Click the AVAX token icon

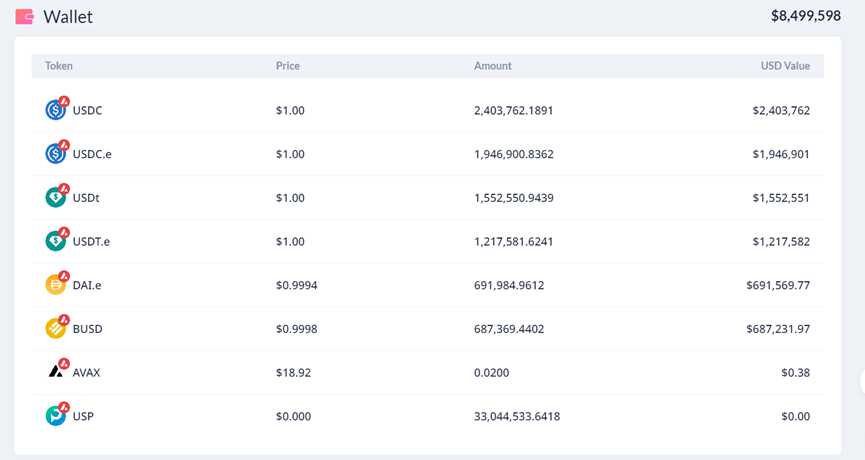(56, 372)
